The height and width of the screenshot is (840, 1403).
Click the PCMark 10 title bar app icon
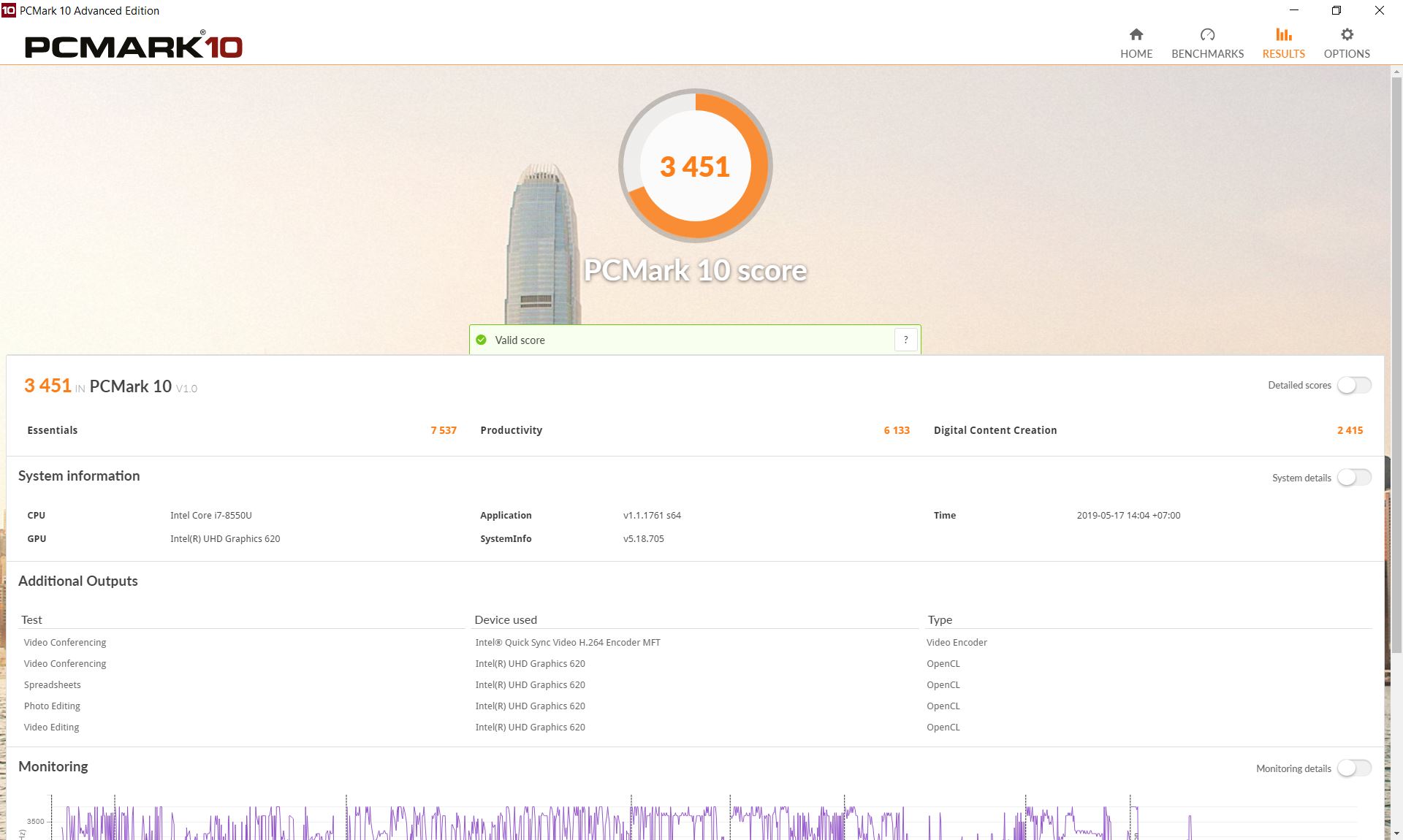[x=9, y=10]
